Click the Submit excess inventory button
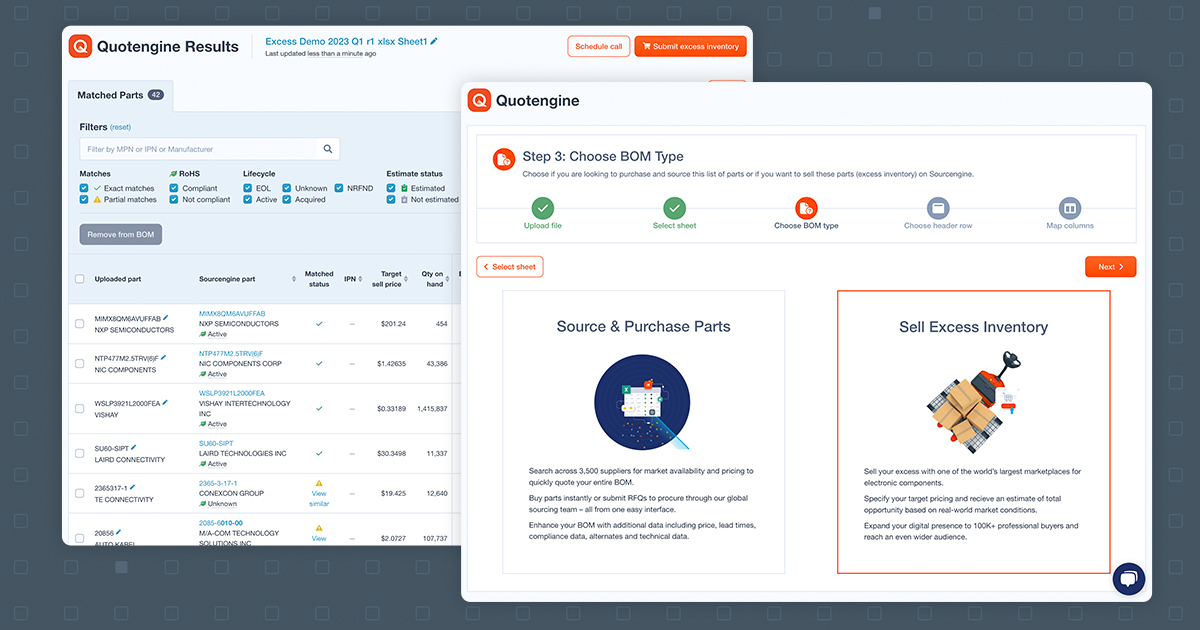 (x=690, y=46)
